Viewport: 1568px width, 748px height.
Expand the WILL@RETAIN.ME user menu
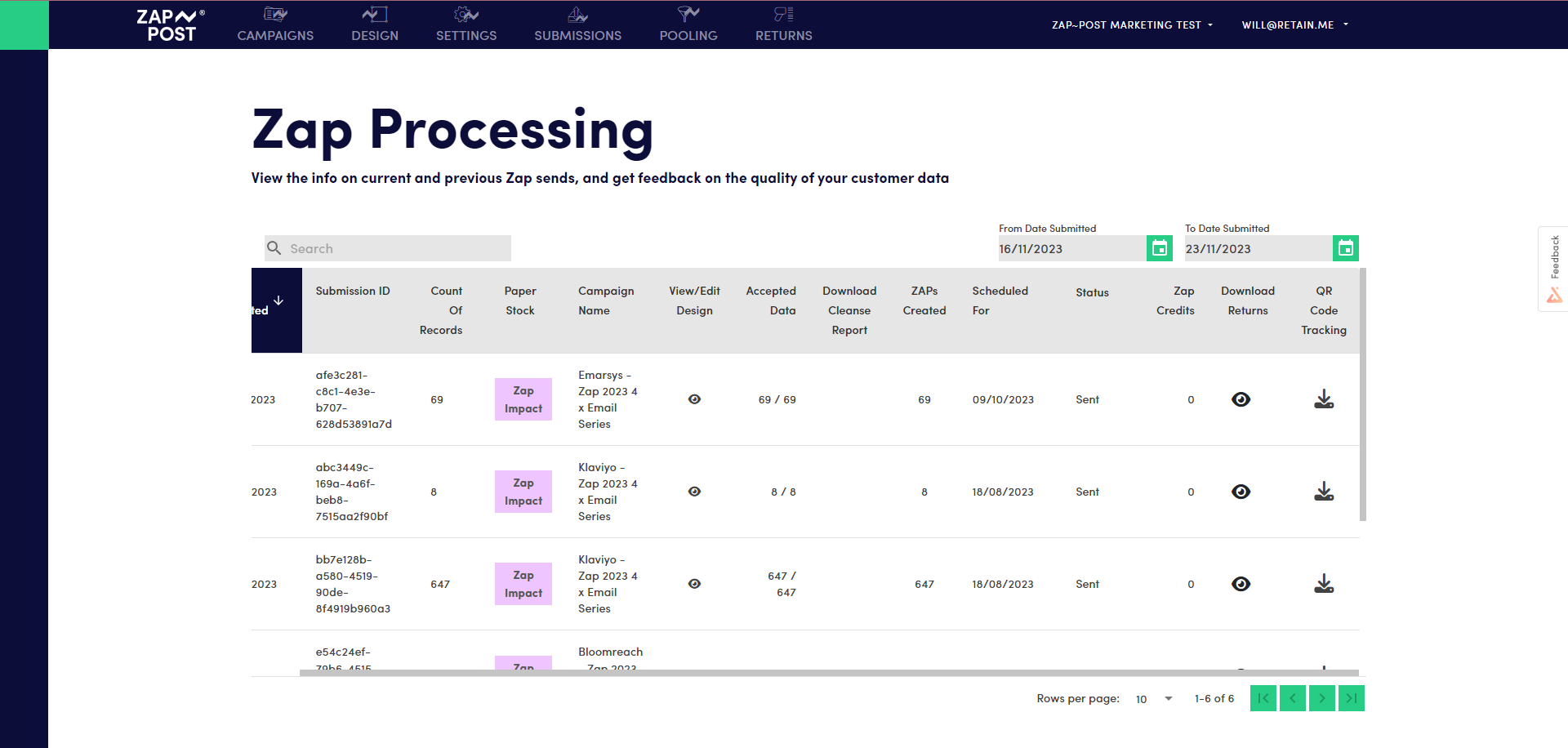point(1294,24)
